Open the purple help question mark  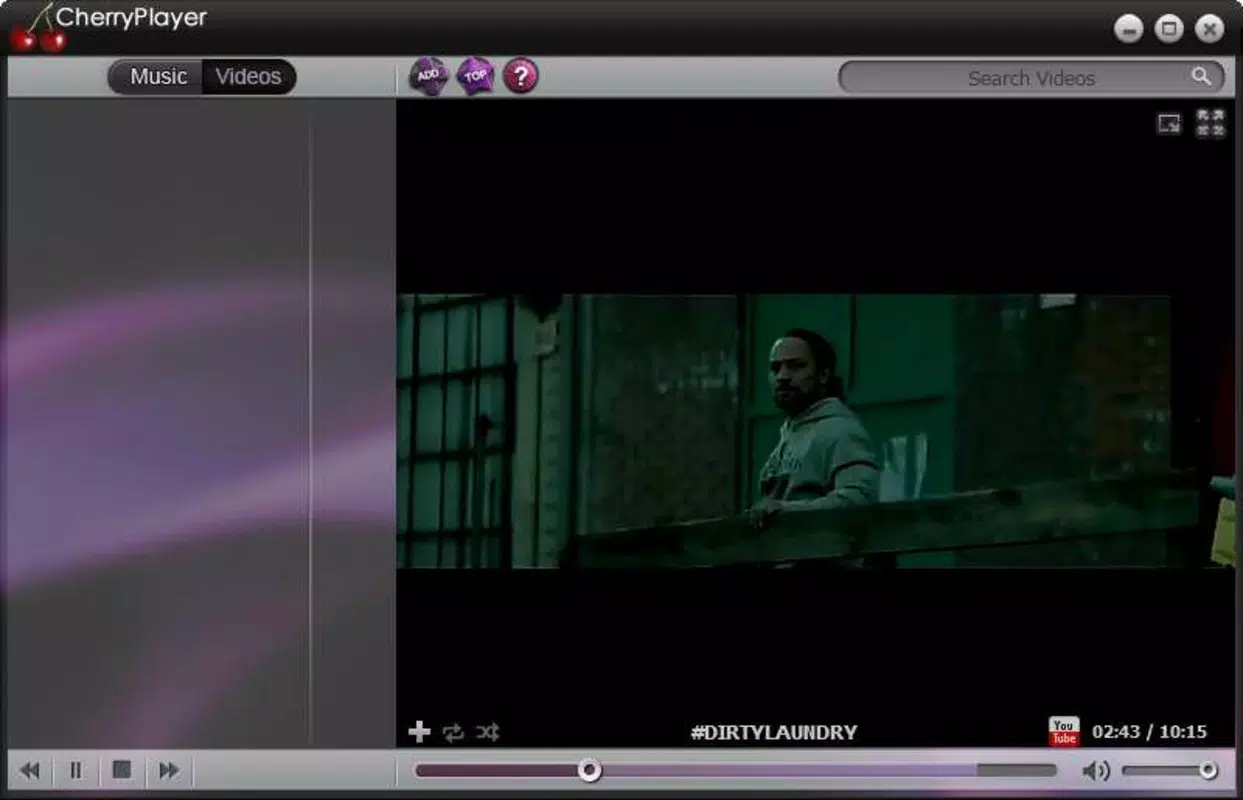[x=520, y=76]
